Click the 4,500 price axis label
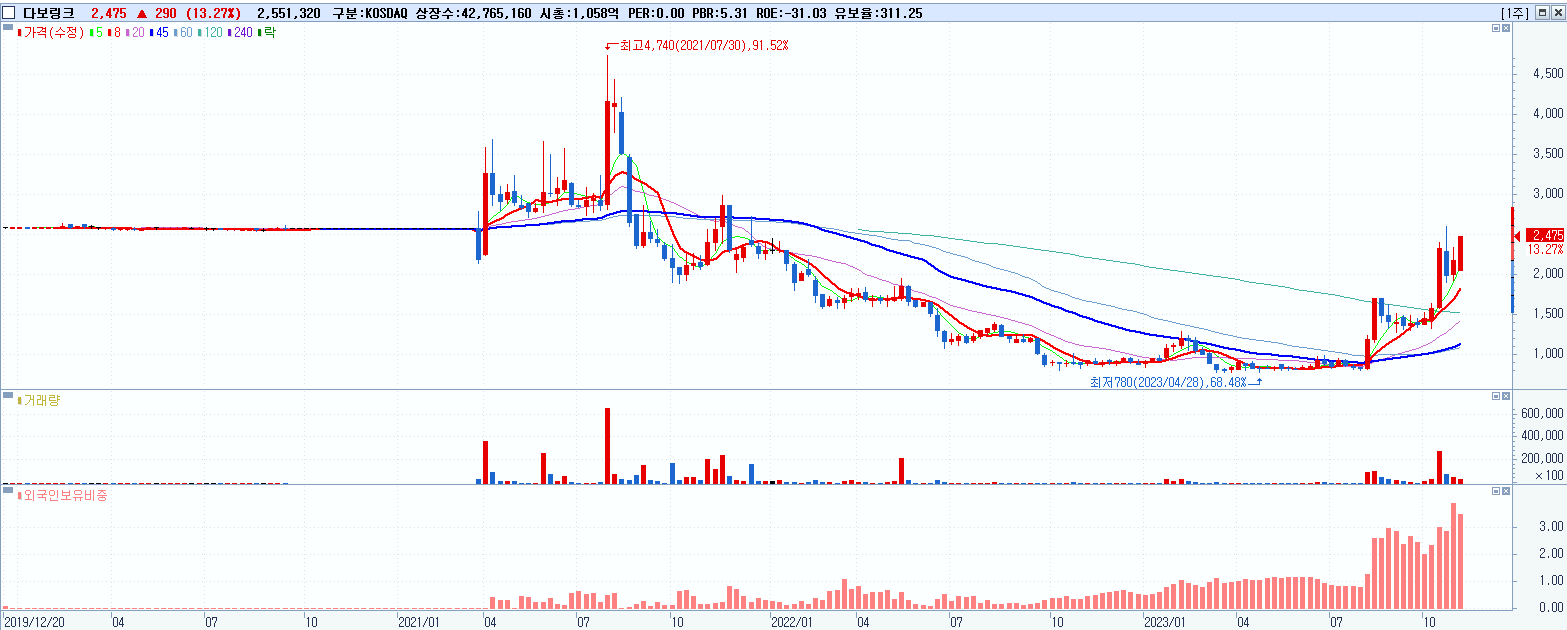This screenshot has width=1567, height=630. 1547,74
